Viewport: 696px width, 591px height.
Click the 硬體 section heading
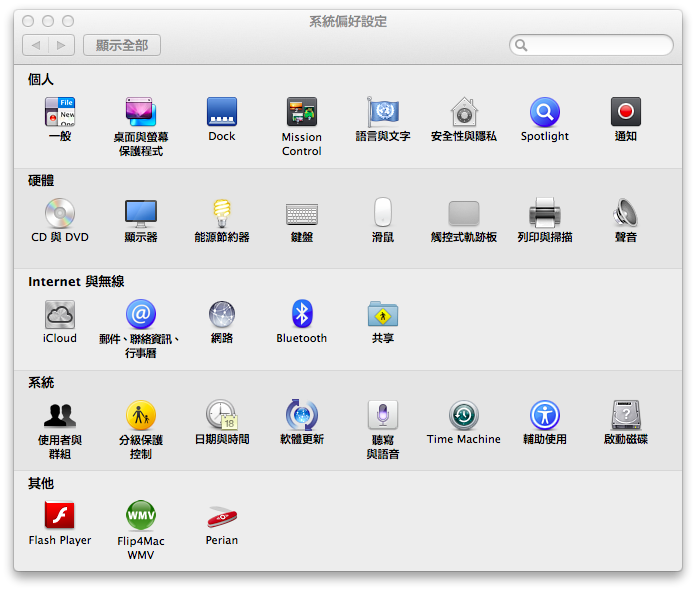(x=41, y=181)
